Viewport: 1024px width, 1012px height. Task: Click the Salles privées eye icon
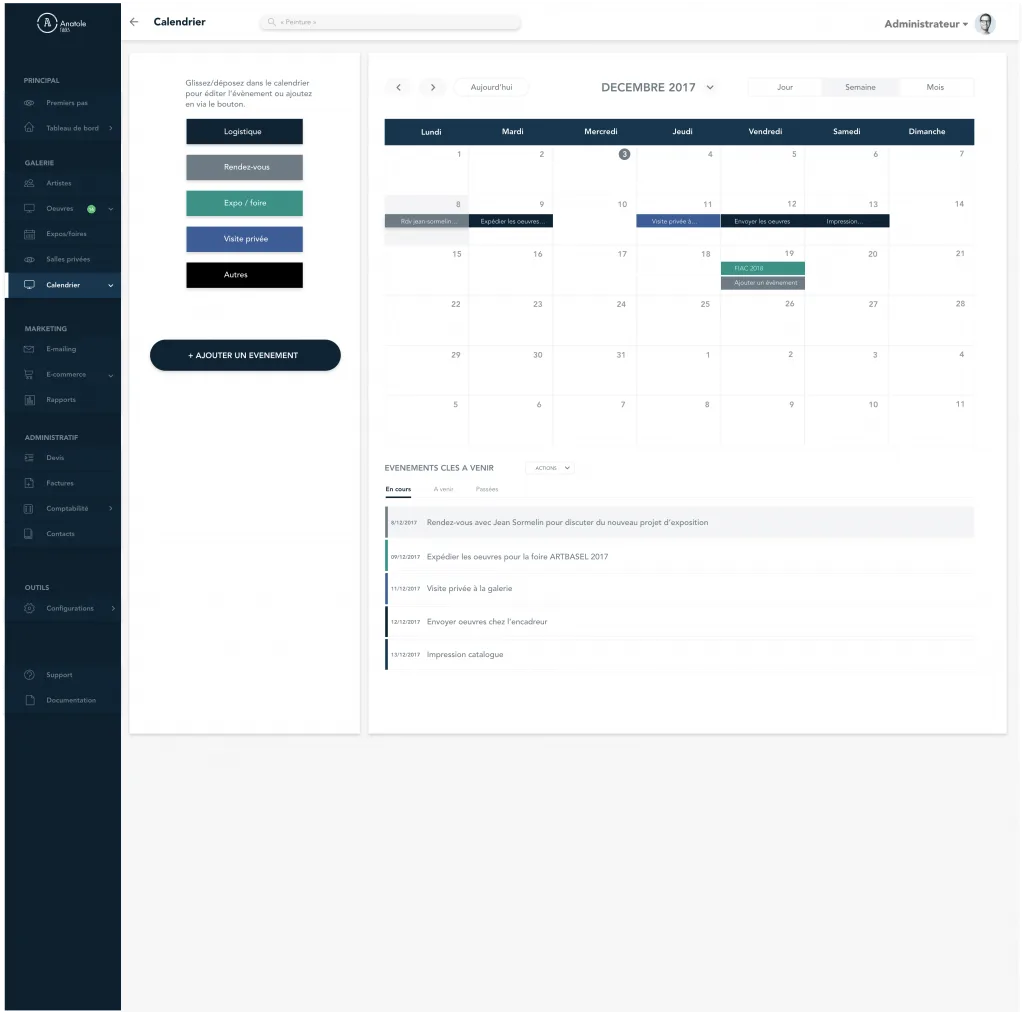[29, 259]
